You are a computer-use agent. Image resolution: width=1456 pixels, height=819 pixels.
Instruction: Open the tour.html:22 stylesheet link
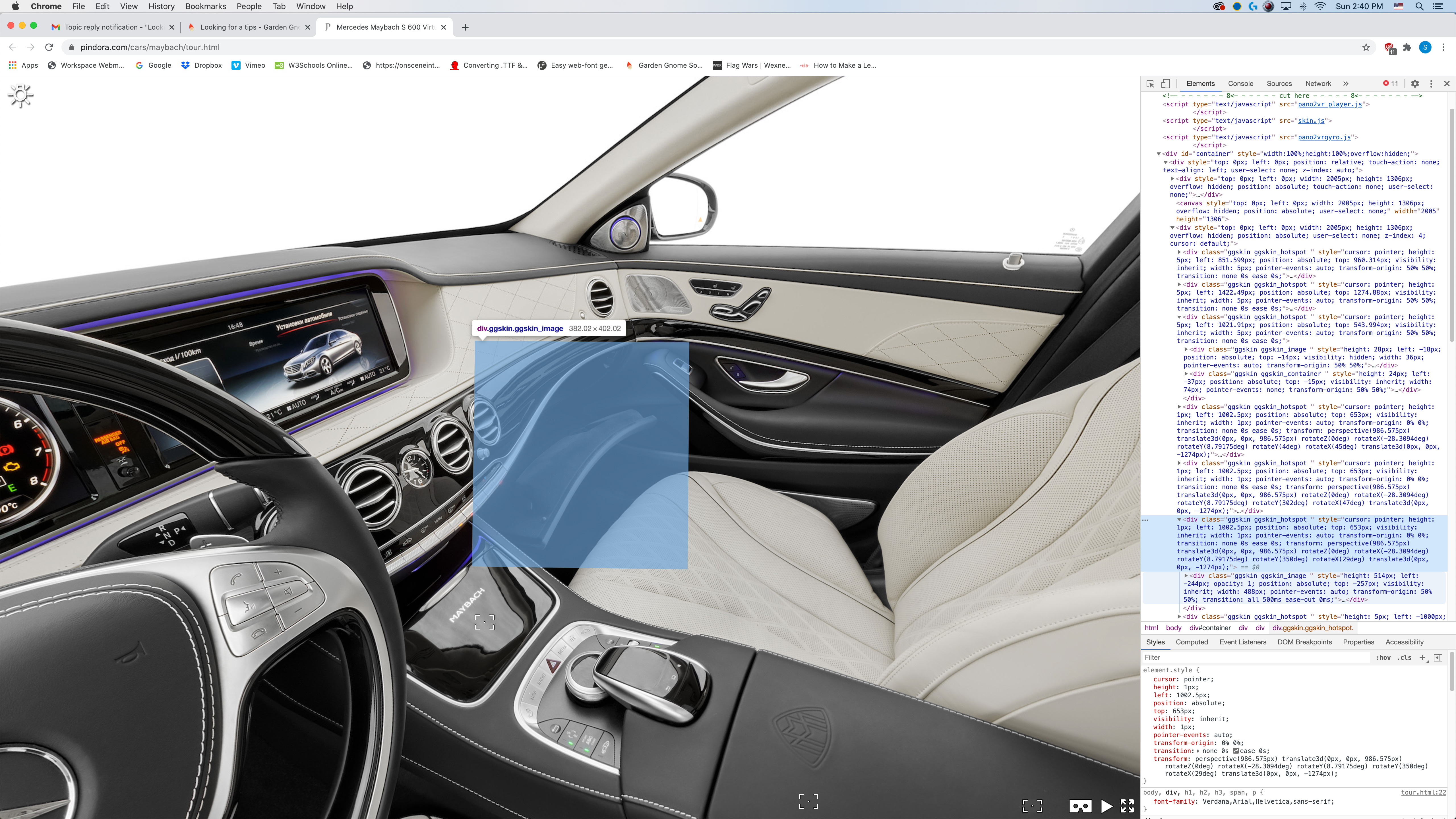click(x=1423, y=793)
